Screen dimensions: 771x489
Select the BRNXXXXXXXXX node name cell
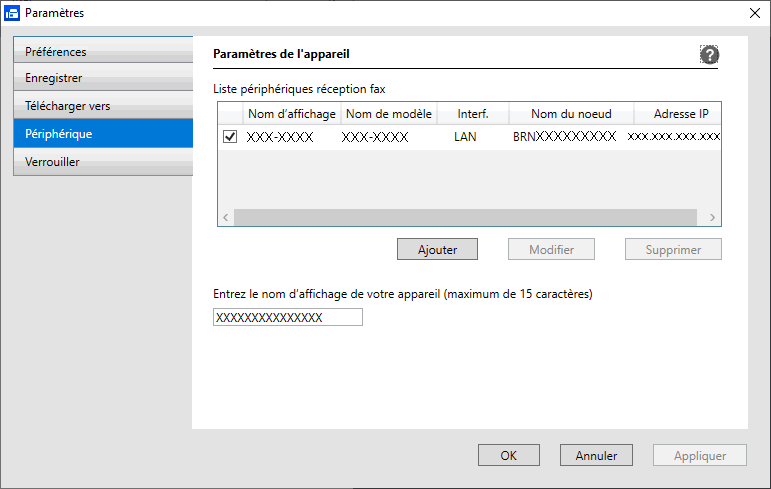[x=564, y=137]
